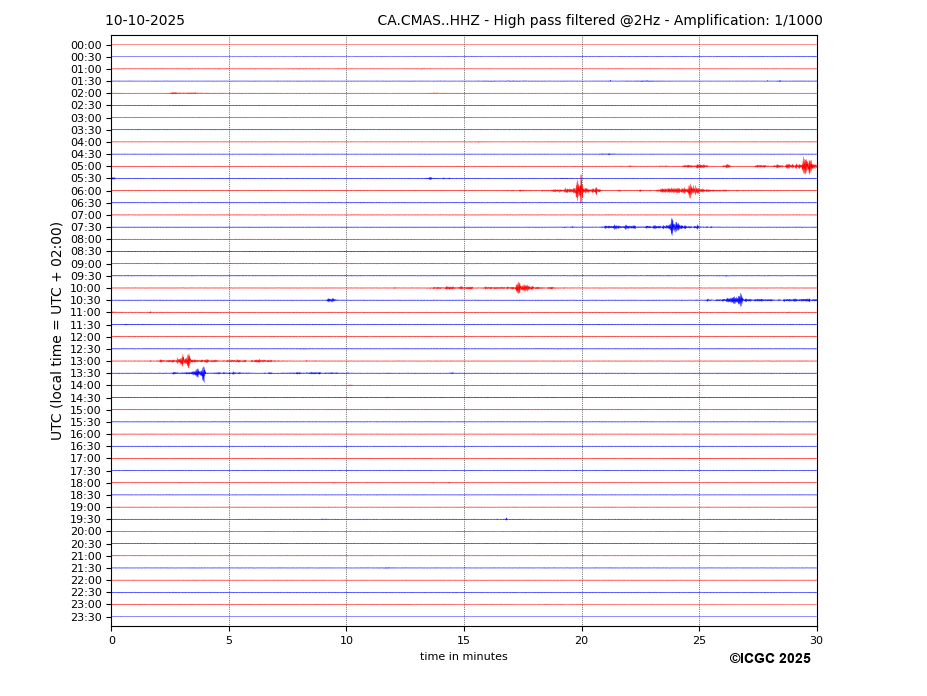Select the 12:00 time label on the y-axis
The image size is (927, 696).
(x=86, y=337)
